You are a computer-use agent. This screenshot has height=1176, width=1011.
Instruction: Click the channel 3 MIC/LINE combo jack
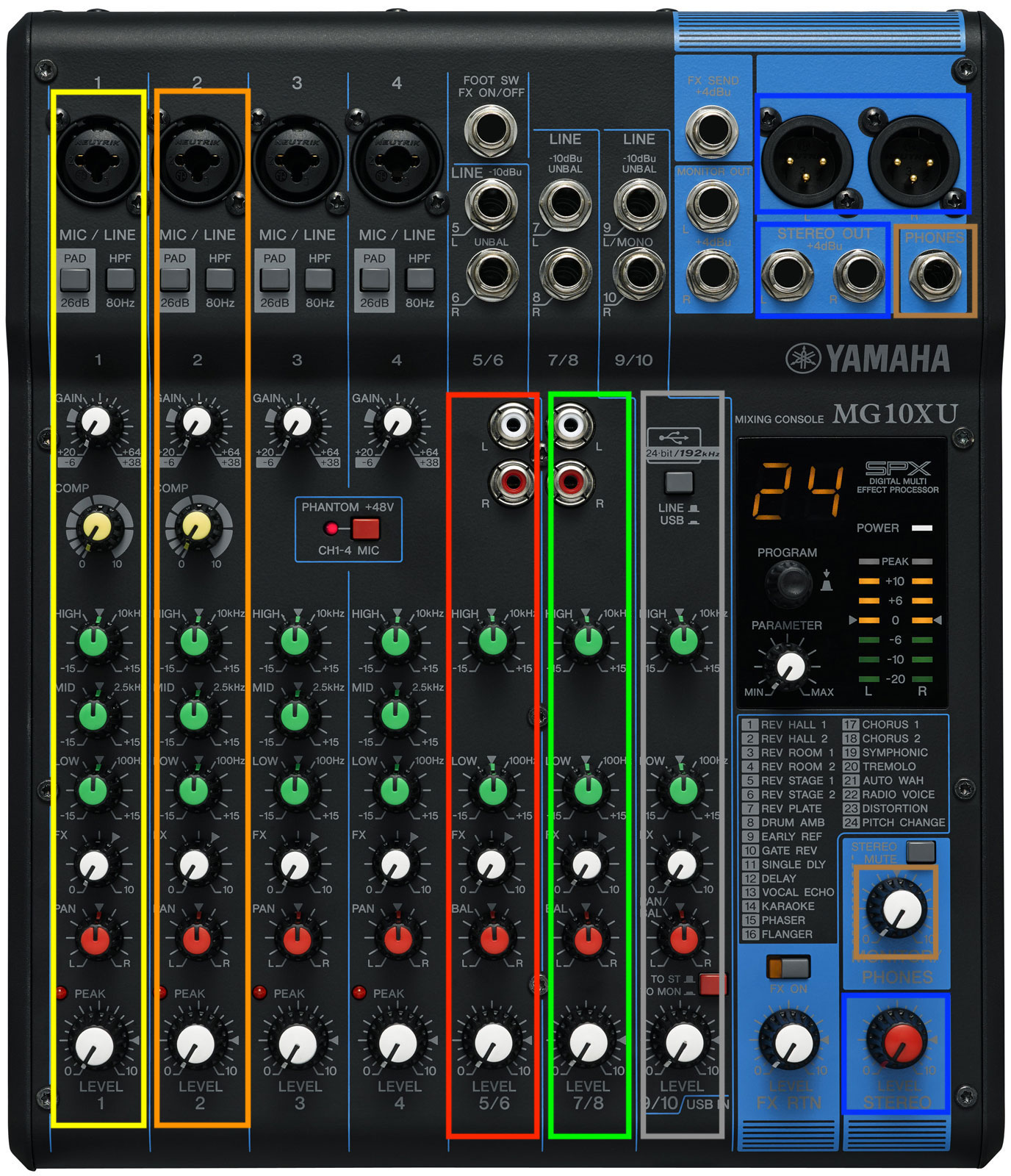pos(298,159)
